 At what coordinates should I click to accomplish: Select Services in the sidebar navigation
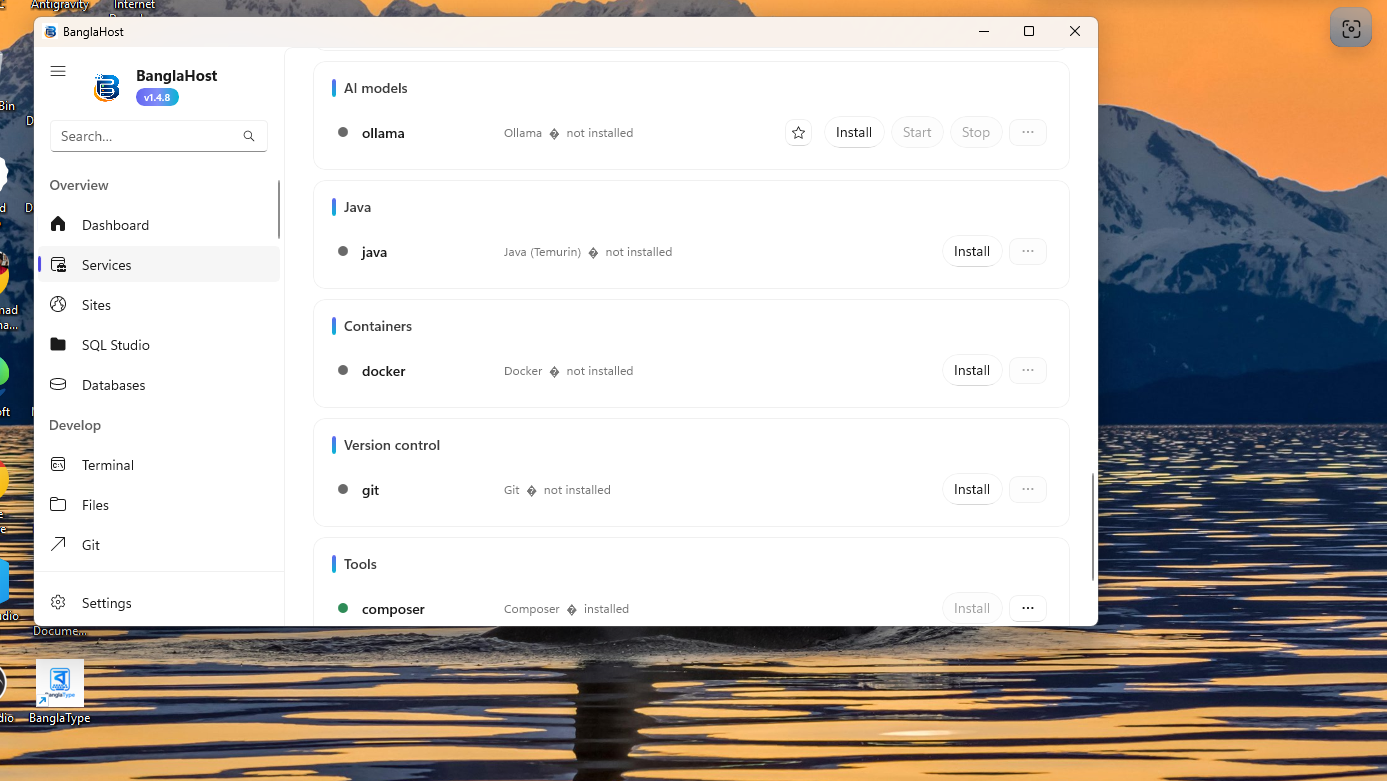[x=158, y=265]
